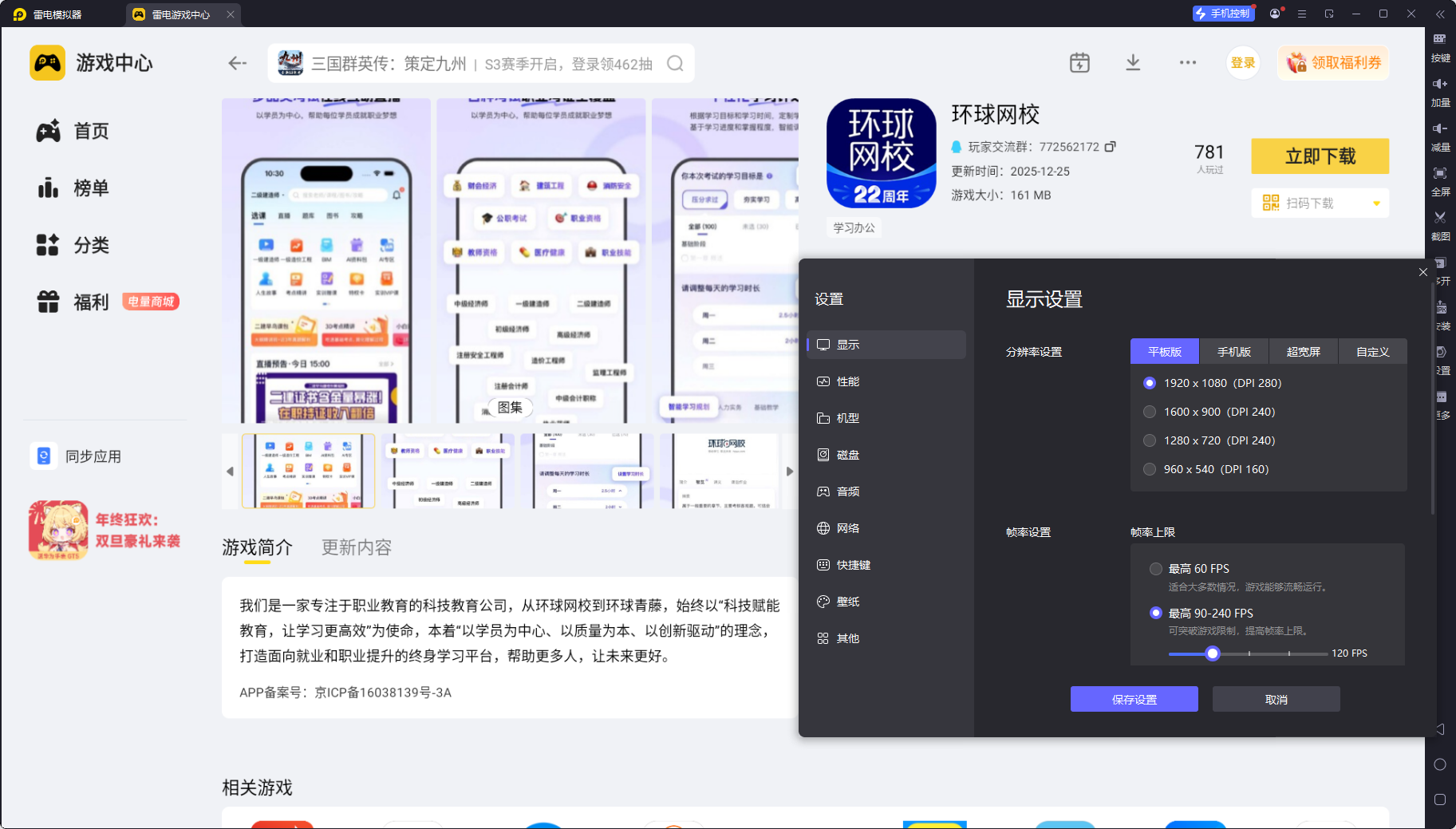The width and height of the screenshot is (1456, 829).
Task: Open 性能 performance settings section
Action: 886,381
